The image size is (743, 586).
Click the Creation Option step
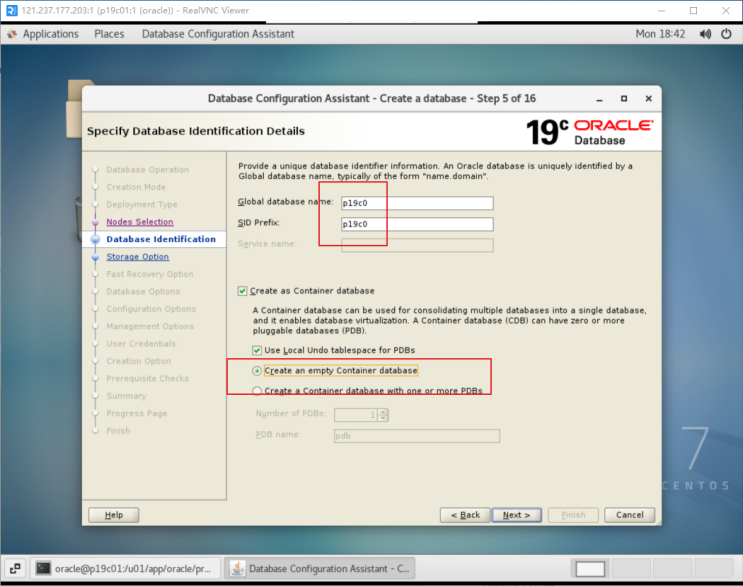point(138,361)
